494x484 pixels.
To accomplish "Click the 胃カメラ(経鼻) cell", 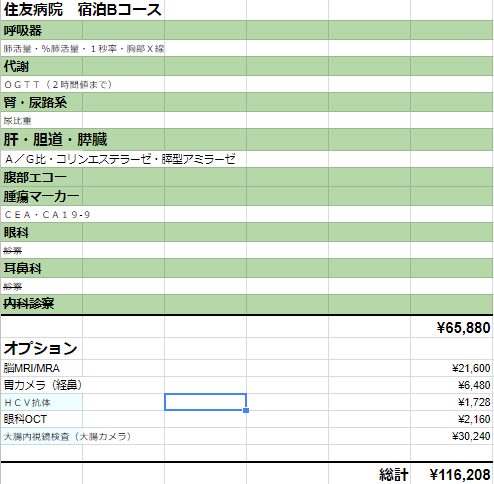I will [42, 385].
